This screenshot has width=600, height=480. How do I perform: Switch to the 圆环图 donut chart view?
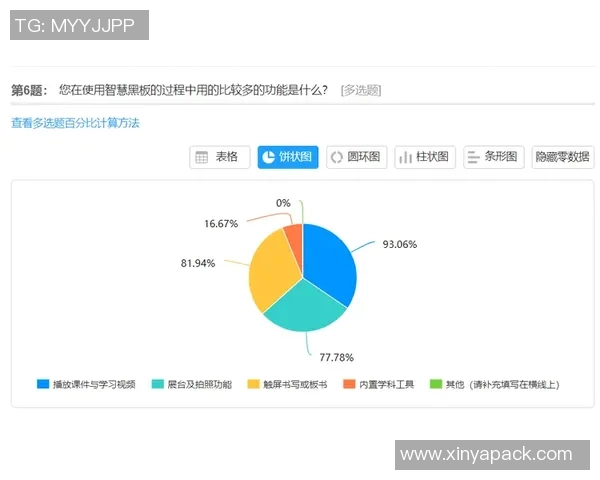pyautogui.click(x=357, y=157)
